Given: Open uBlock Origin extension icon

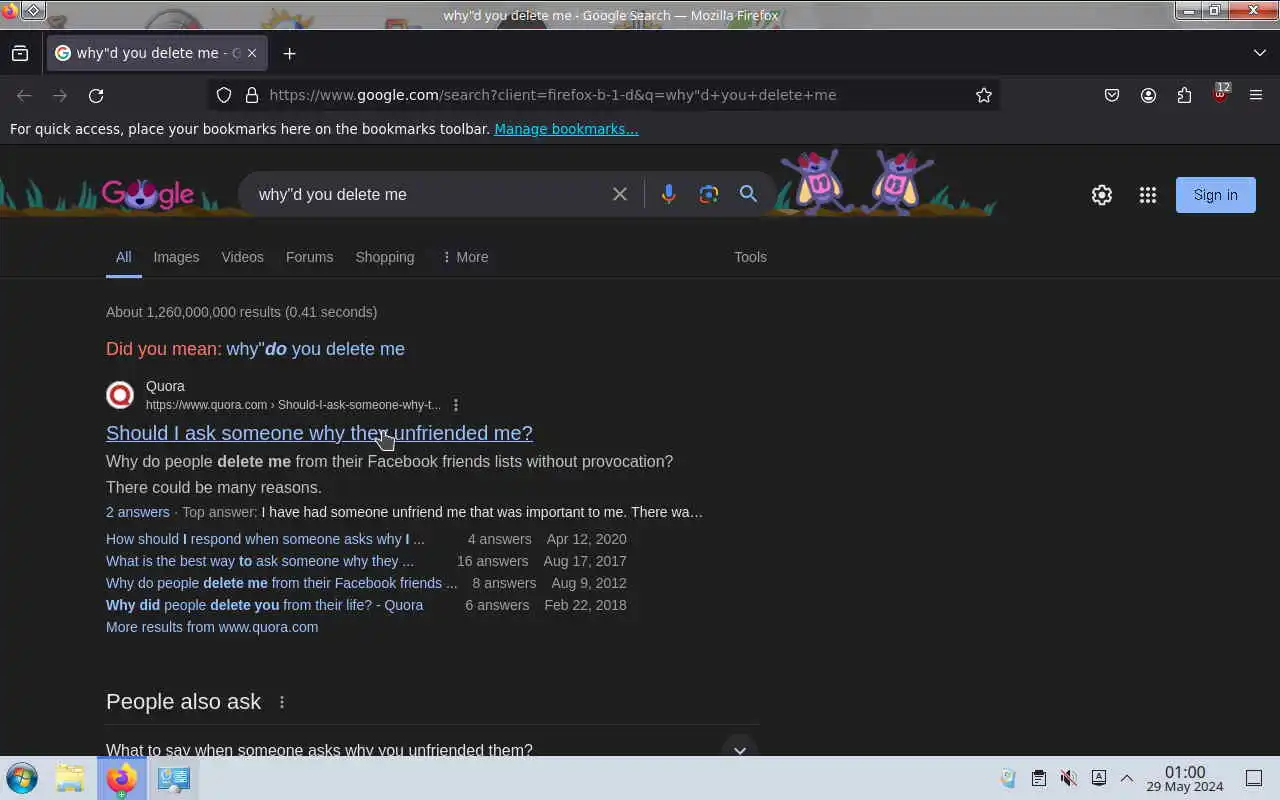Looking at the screenshot, I should 1220,95.
